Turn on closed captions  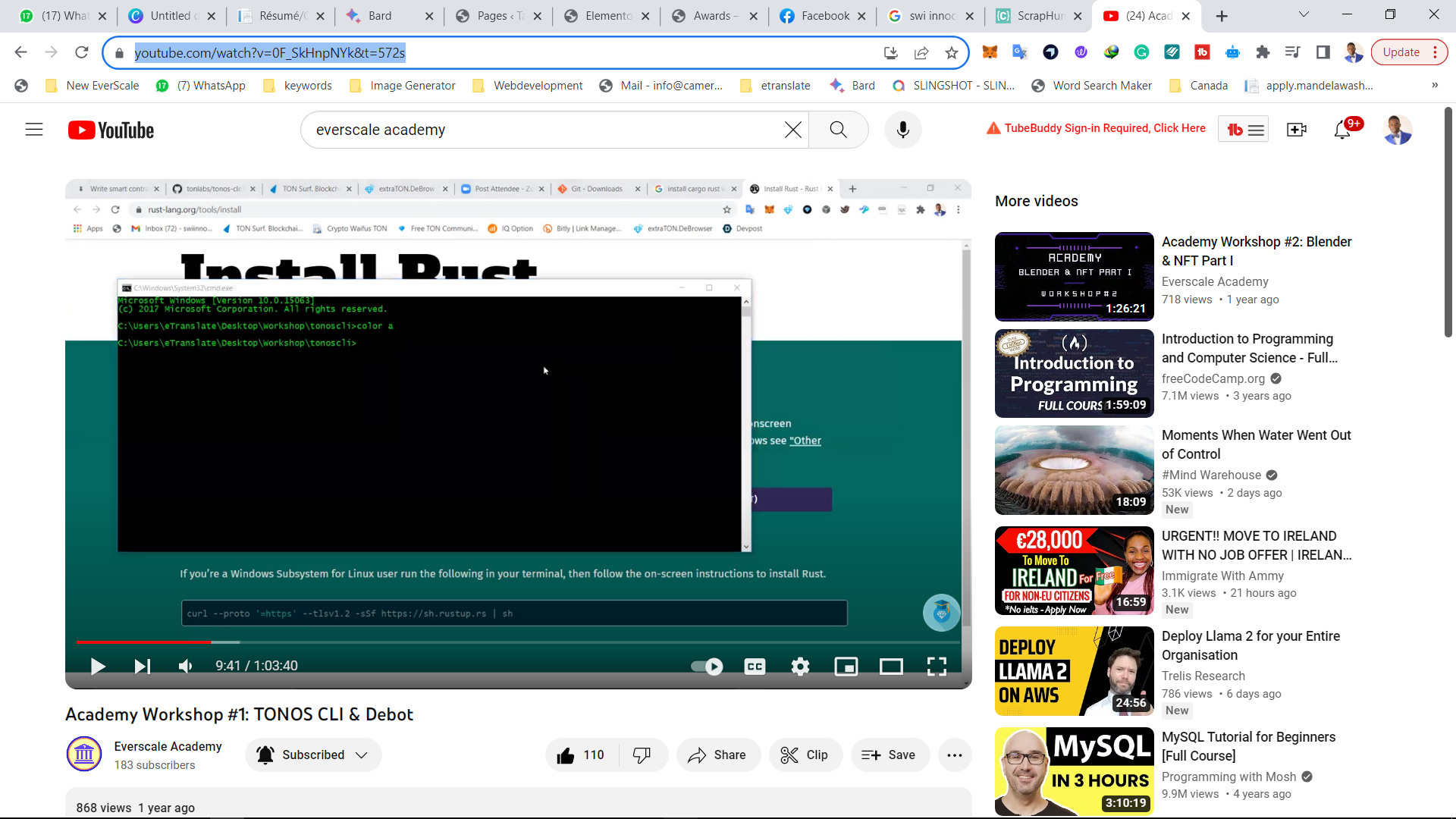coord(755,667)
